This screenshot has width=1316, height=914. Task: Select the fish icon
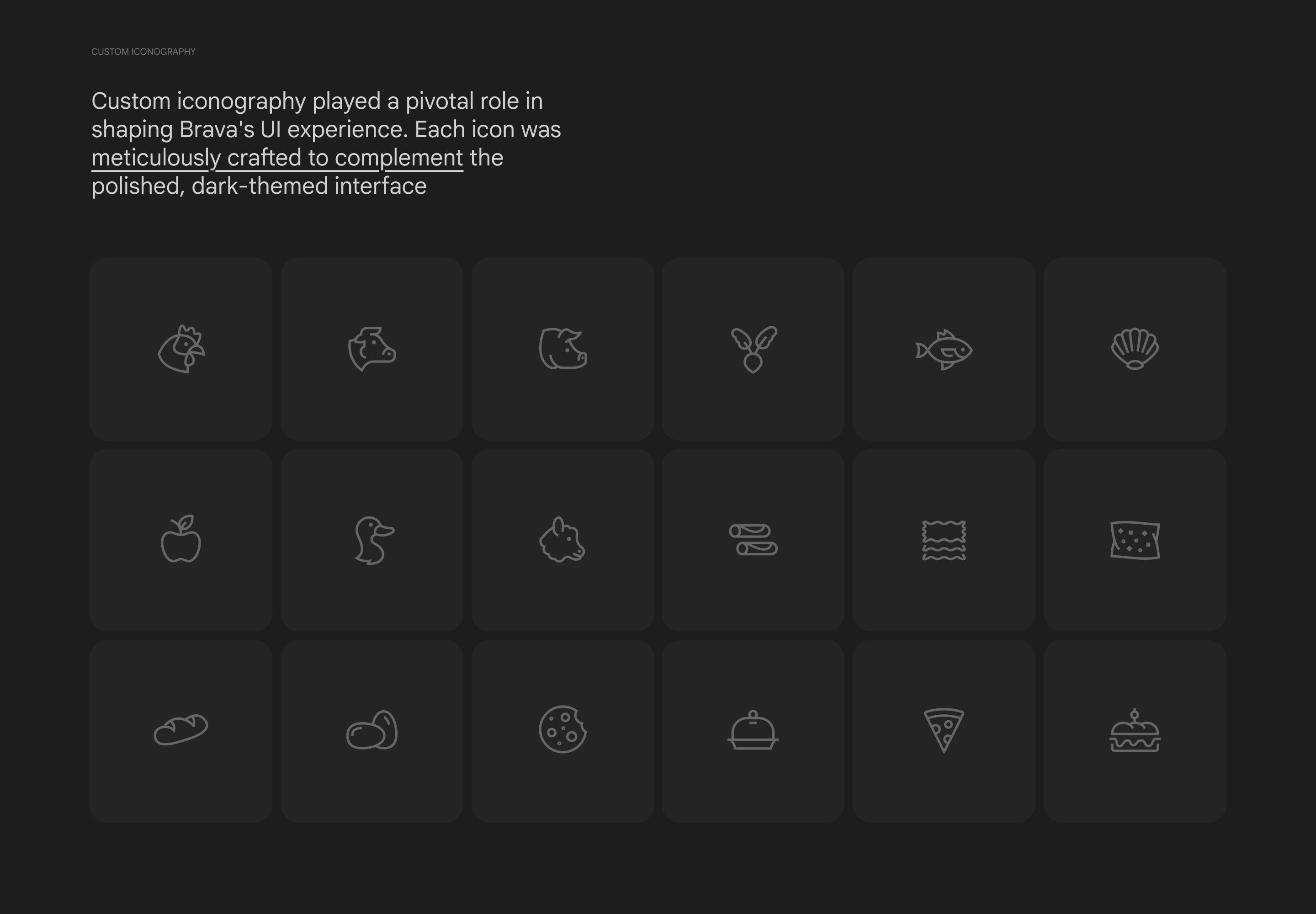(943, 349)
